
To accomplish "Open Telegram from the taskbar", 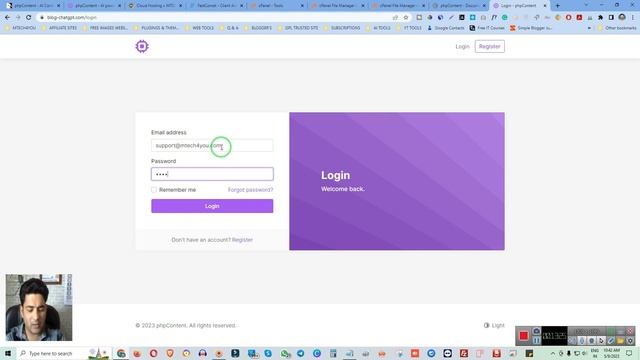I will click(300, 353).
